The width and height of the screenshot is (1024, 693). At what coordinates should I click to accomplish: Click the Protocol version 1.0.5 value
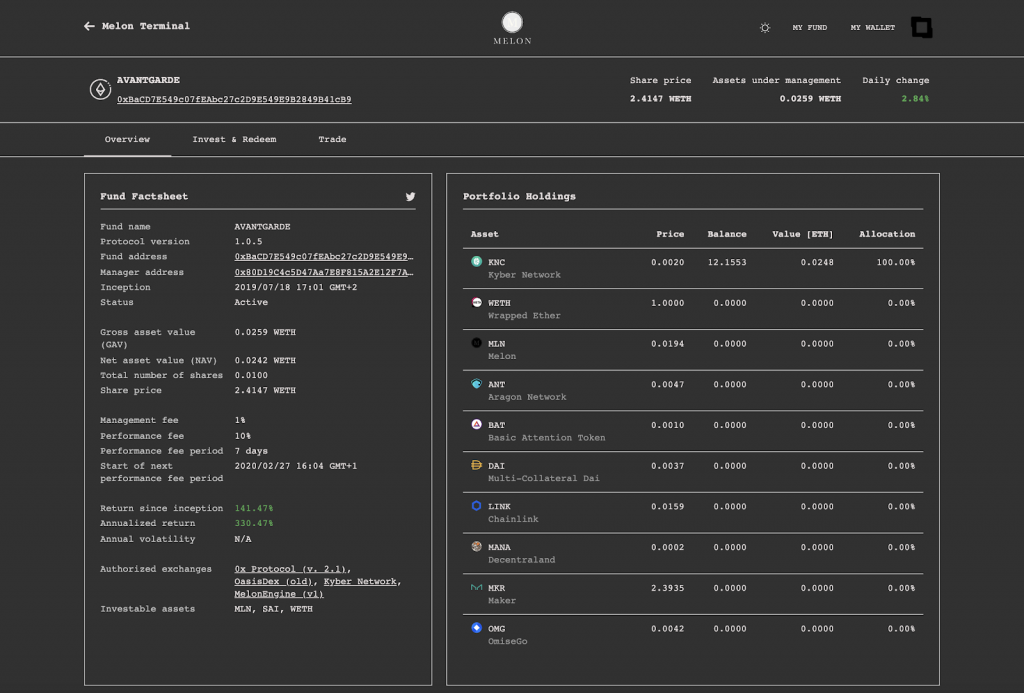coord(248,242)
